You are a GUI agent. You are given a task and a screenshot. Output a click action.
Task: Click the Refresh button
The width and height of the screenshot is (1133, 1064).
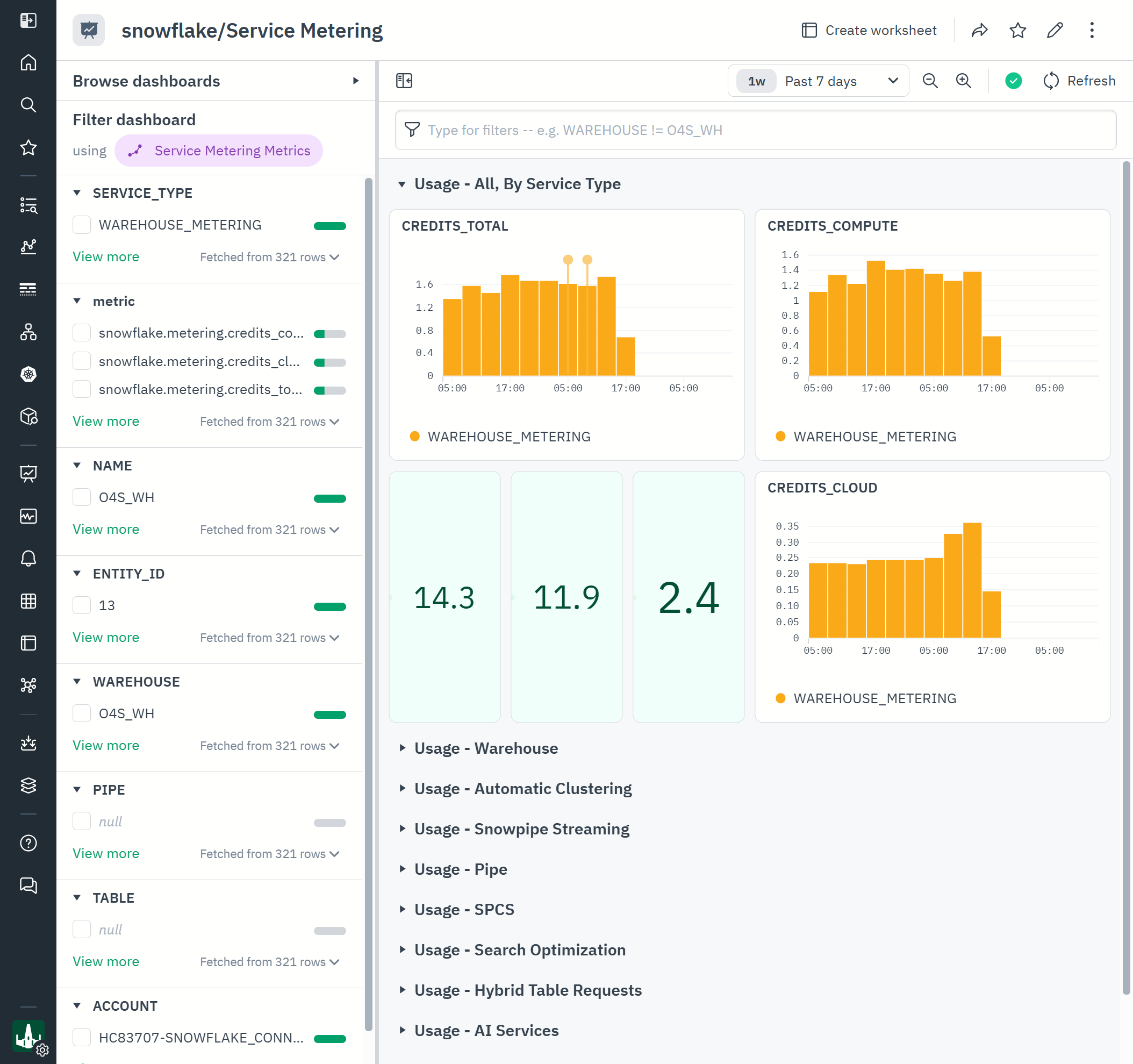[1079, 81]
